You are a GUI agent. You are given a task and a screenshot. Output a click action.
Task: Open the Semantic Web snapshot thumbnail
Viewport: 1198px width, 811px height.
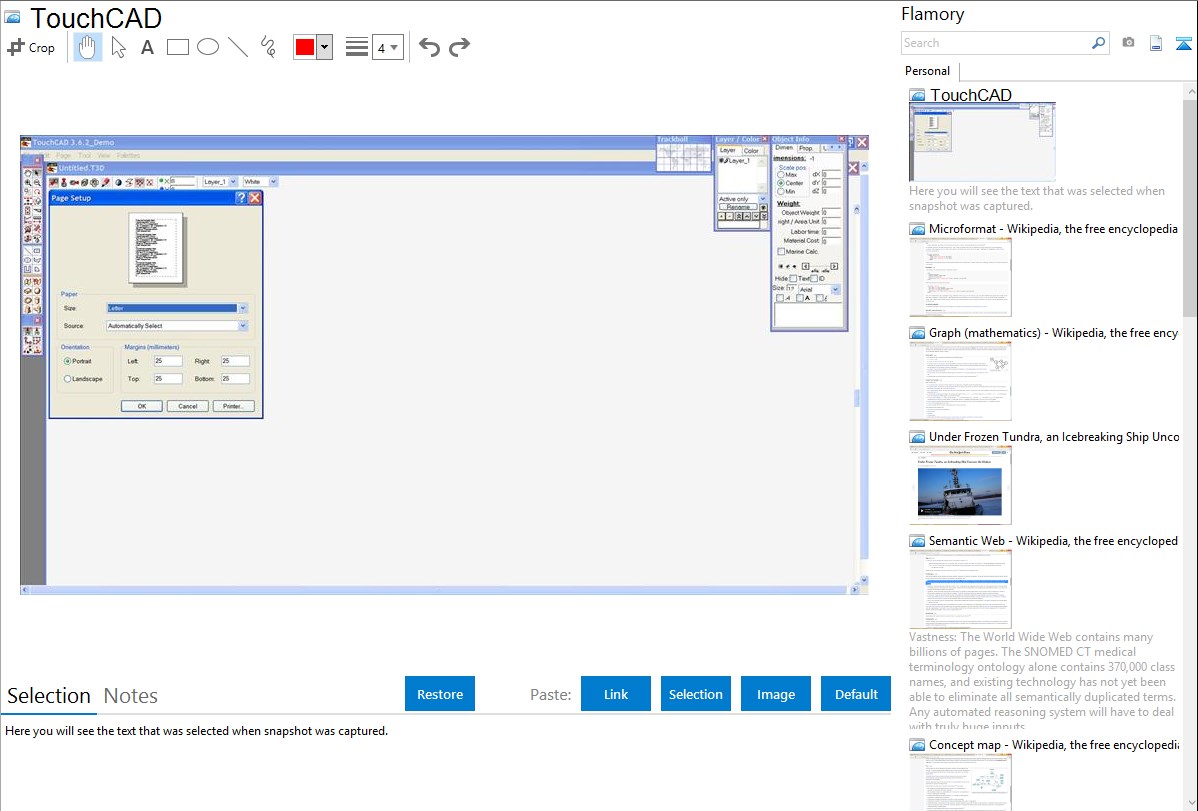point(960,589)
